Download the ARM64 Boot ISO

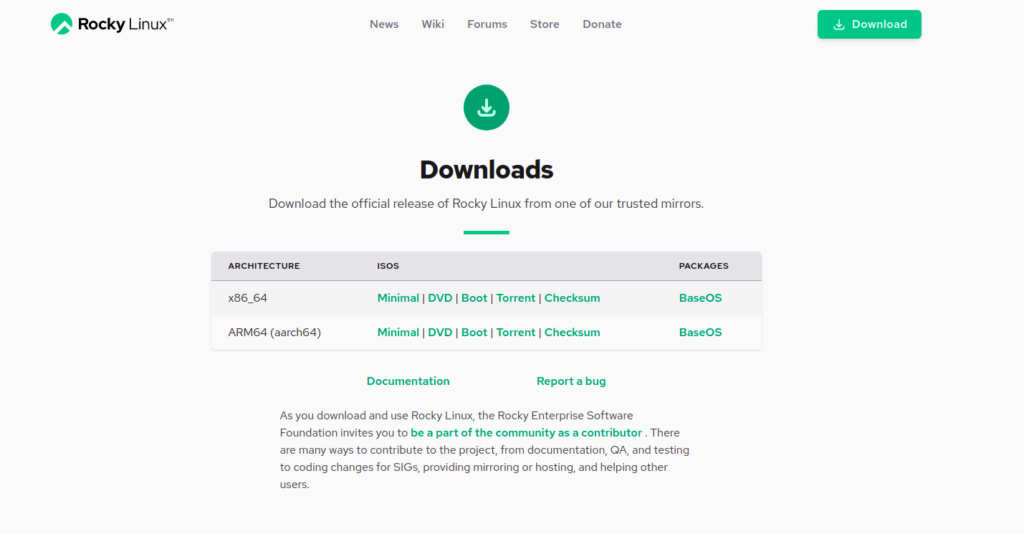tap(474, 332)
